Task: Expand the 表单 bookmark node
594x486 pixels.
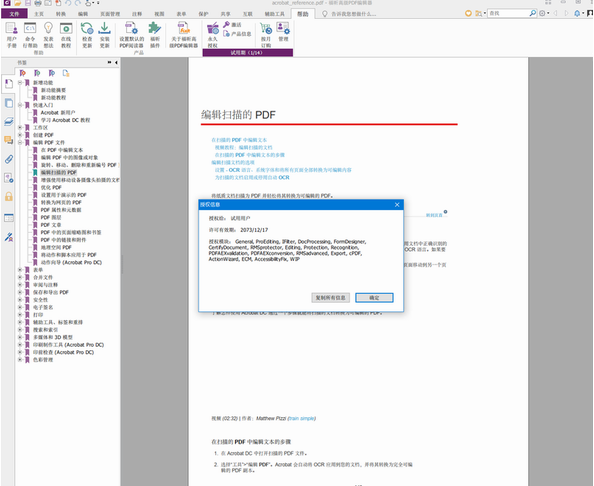Action: point(20,270)
